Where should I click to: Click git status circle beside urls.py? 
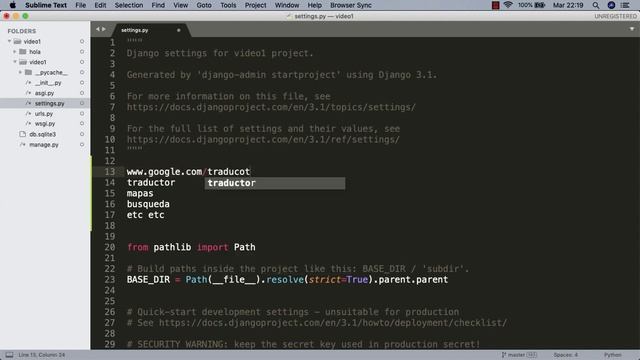tap(82, 113)
